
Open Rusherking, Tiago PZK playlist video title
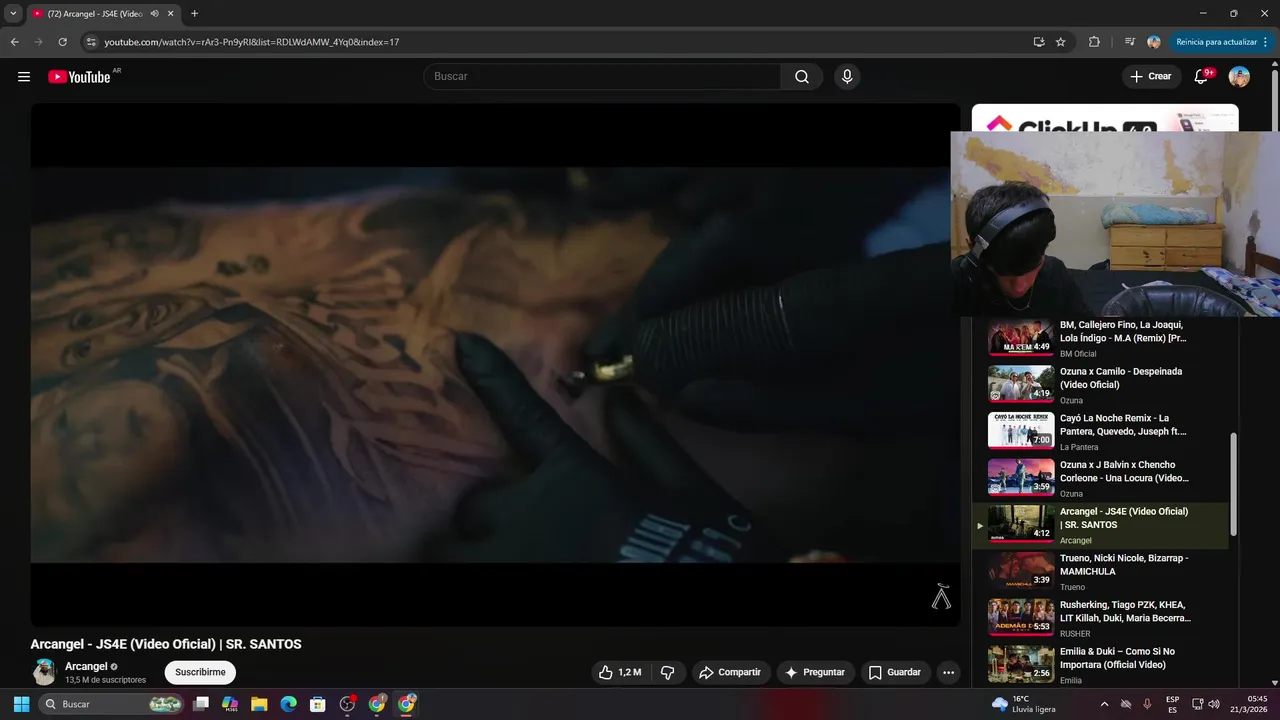[x=1125, y=611]
